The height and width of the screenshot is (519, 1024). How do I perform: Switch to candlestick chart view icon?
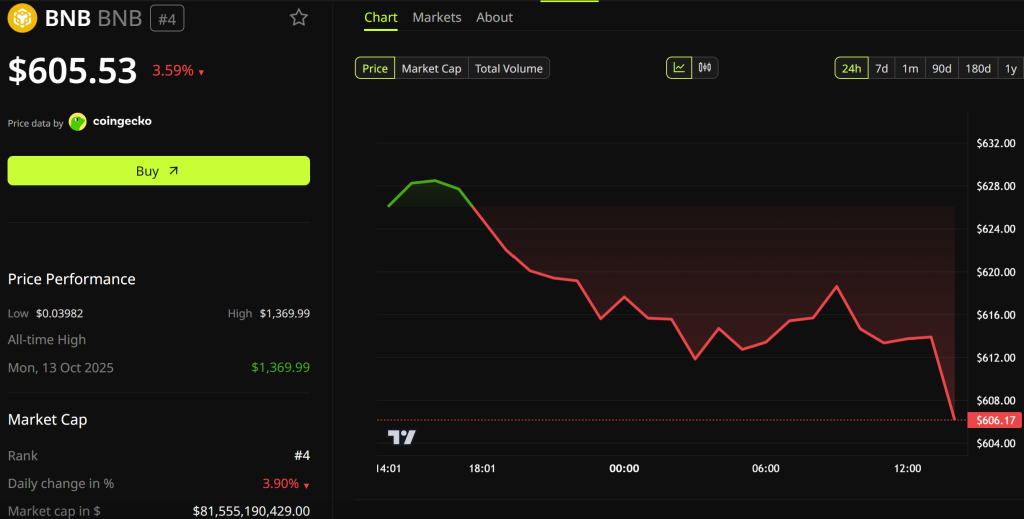(705, 68)
